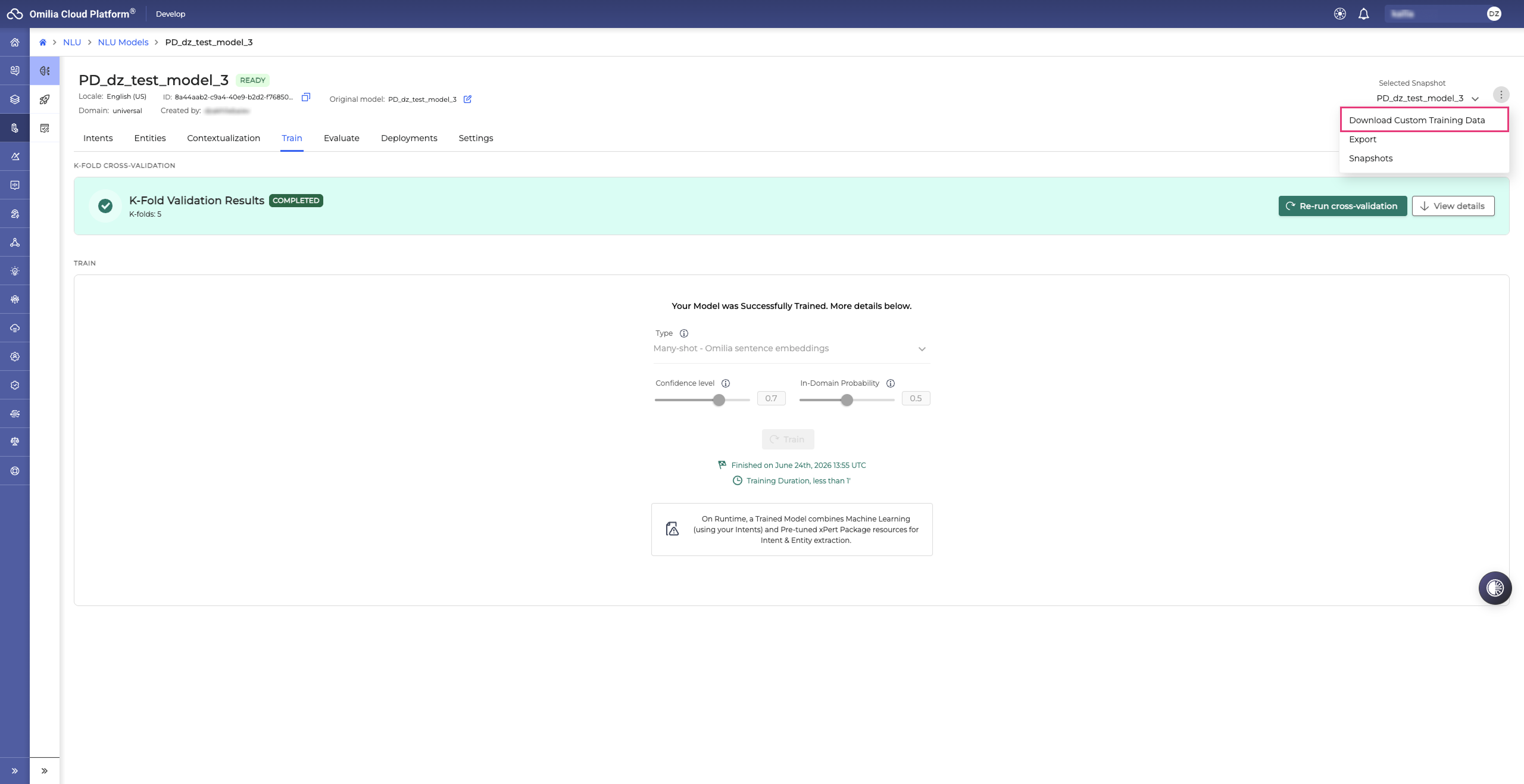Open the cloud icon in the left sidebar
Screen dimensions: 1524x784
click(15, 328)
